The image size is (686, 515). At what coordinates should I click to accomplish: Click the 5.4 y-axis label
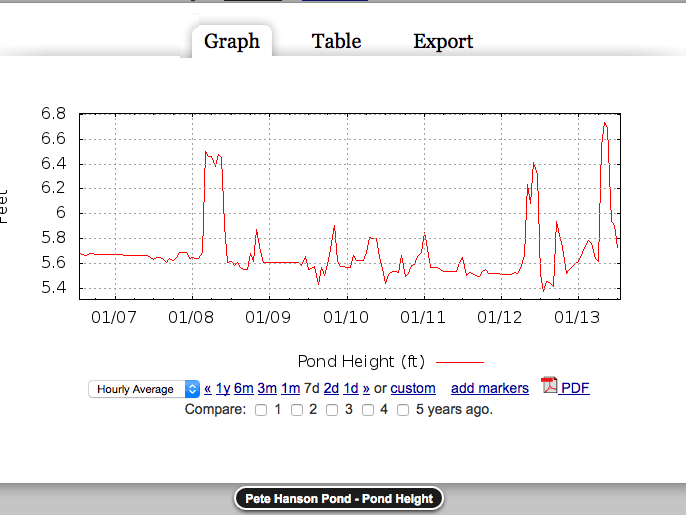(53, 288)
